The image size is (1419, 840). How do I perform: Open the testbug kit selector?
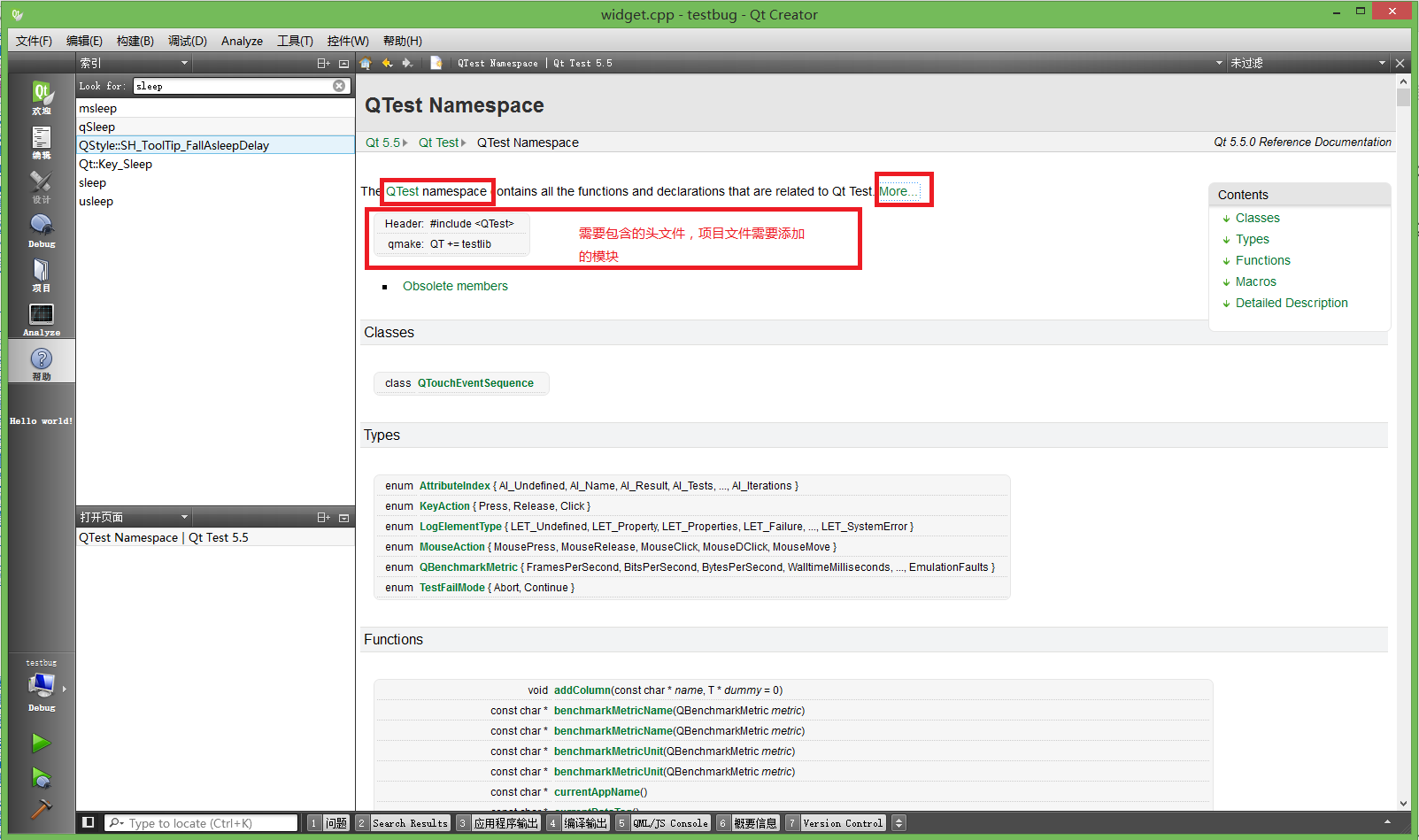point(42,686)
